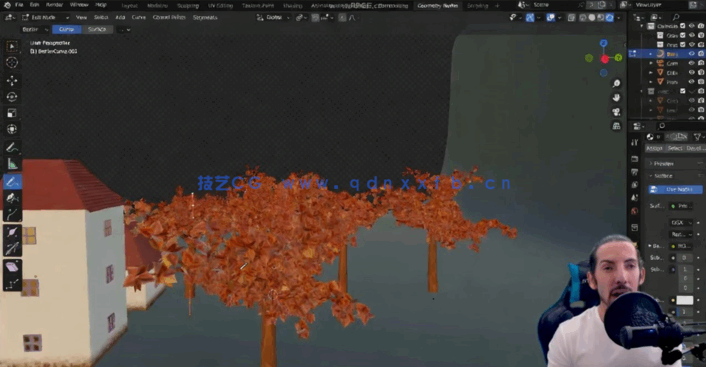Switch to Sculpting workspace tab
The height and width of the screenshot is (367, 706).
188,6
